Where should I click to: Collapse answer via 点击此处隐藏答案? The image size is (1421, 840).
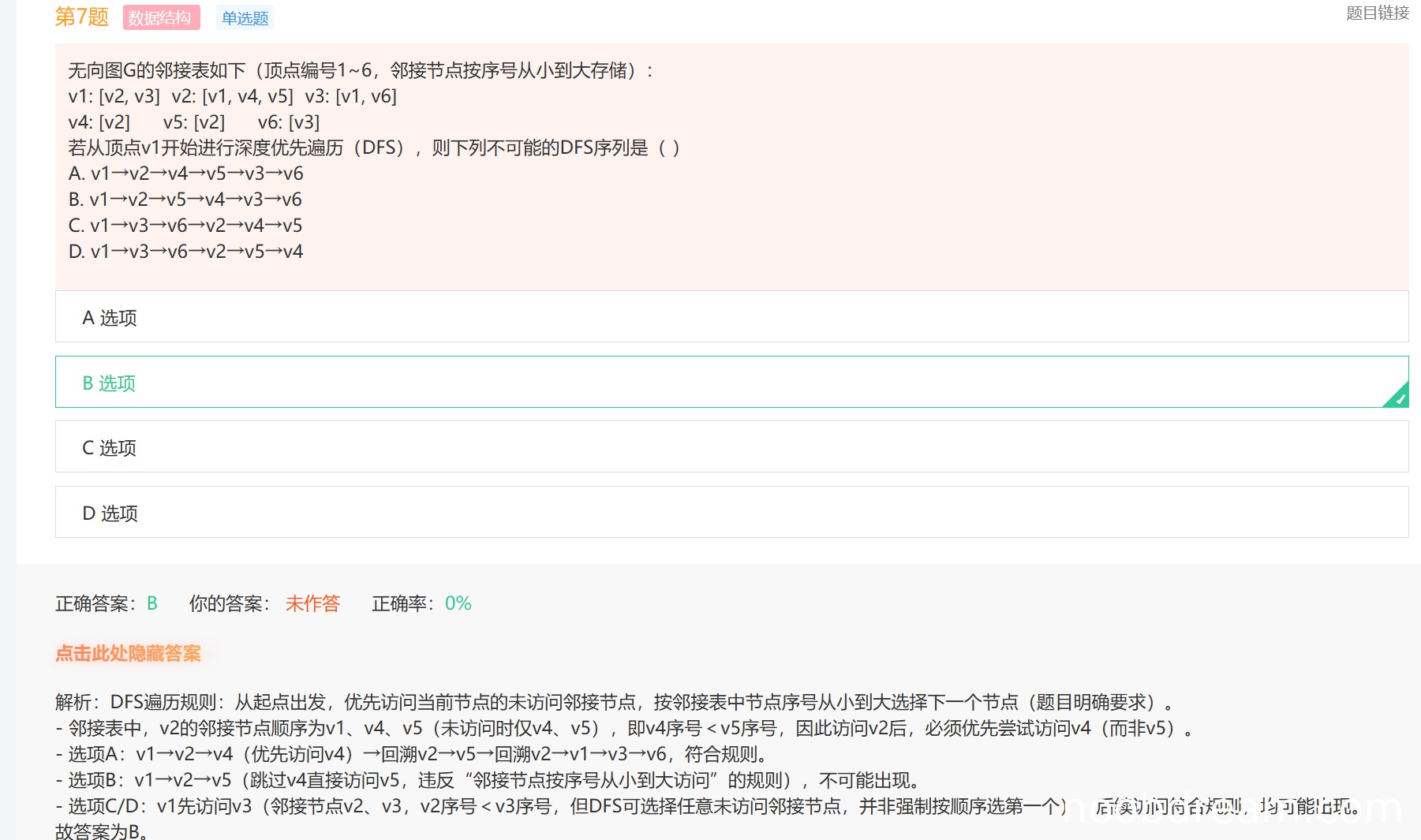pos(128,653)
